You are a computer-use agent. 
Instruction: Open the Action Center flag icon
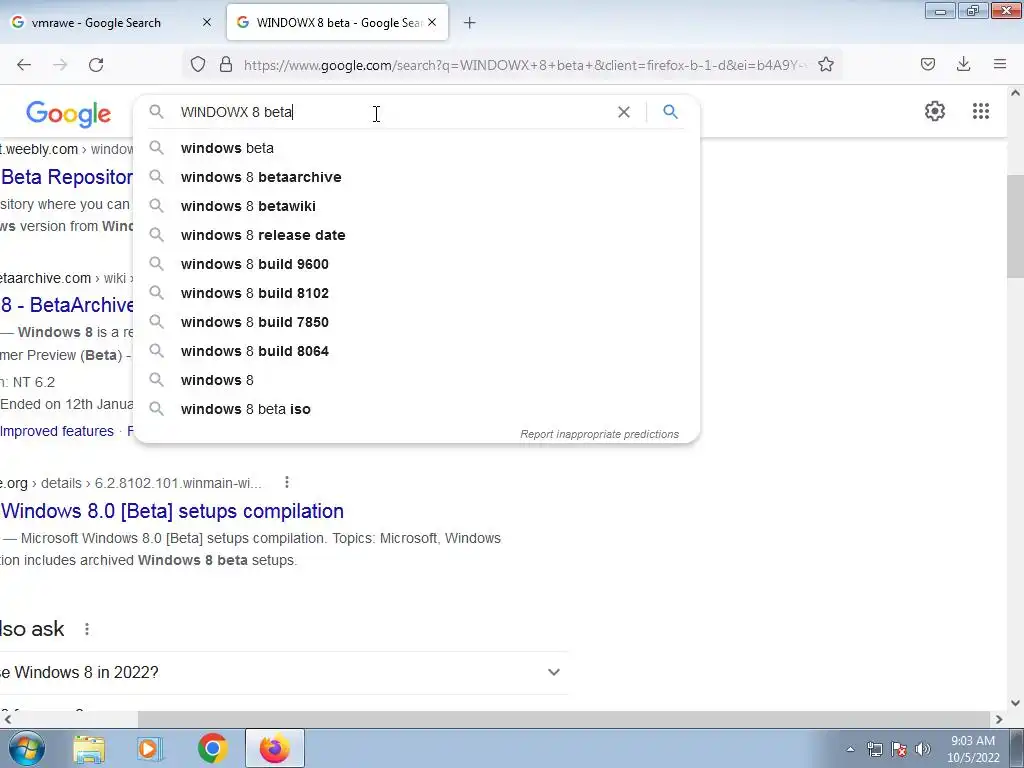point(899,749)
